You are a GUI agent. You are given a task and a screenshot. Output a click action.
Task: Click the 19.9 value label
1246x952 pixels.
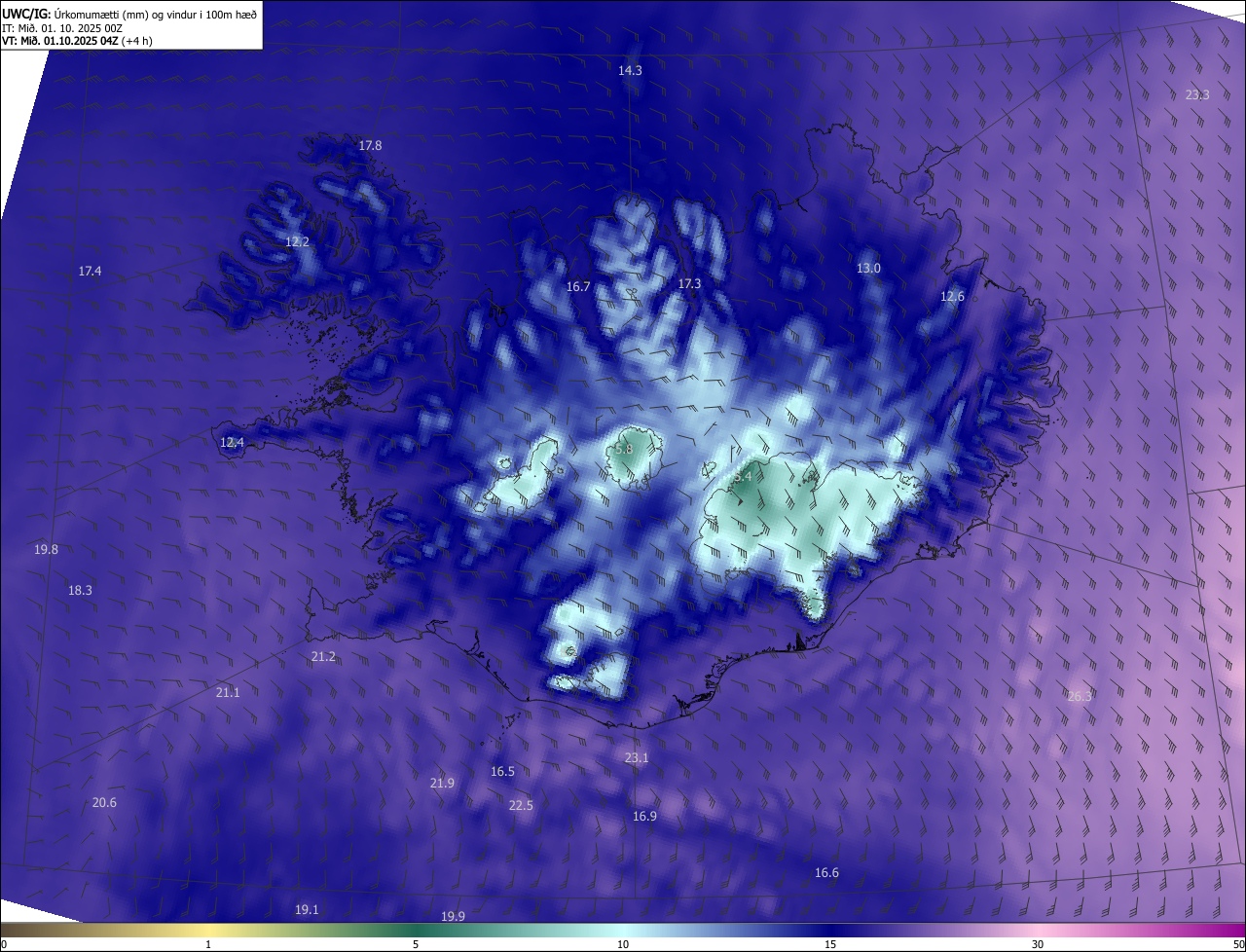tap(453, 916)
